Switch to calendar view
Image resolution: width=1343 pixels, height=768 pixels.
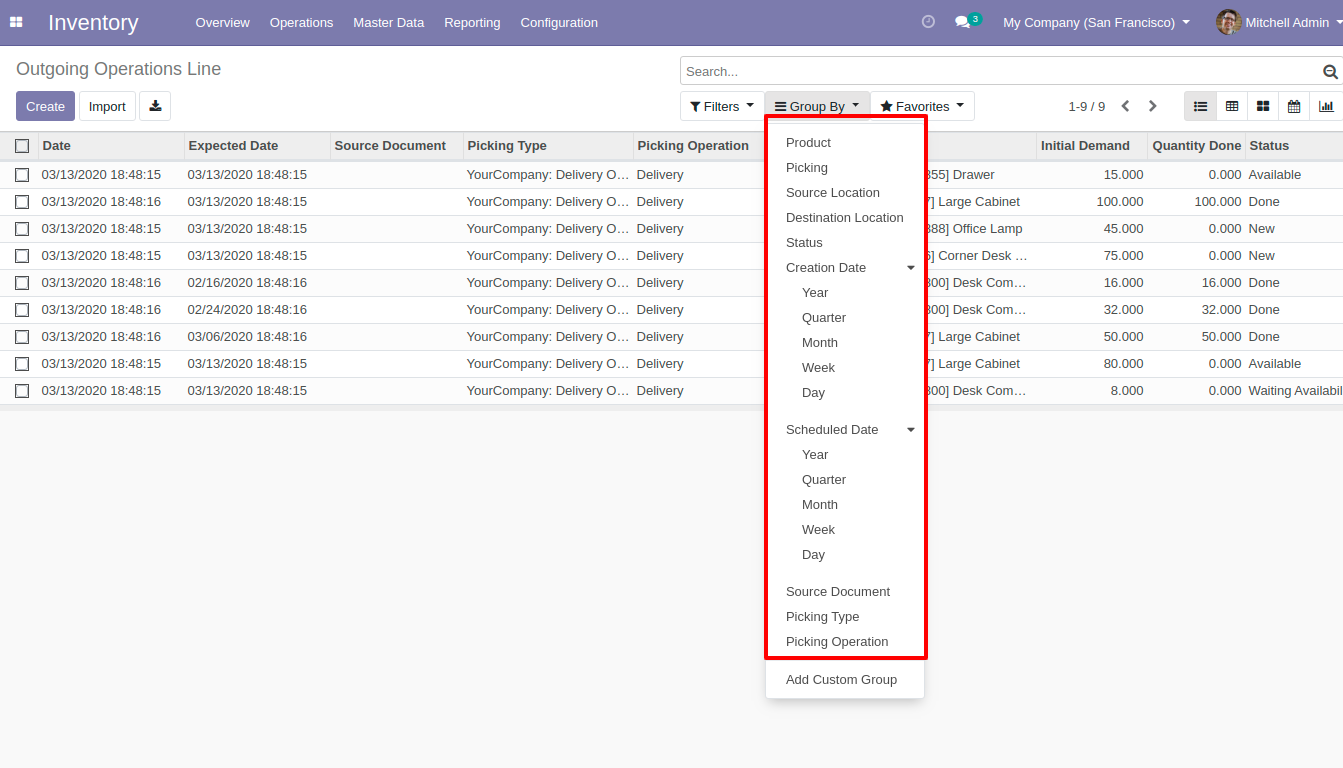click(x=1294, y=106)
